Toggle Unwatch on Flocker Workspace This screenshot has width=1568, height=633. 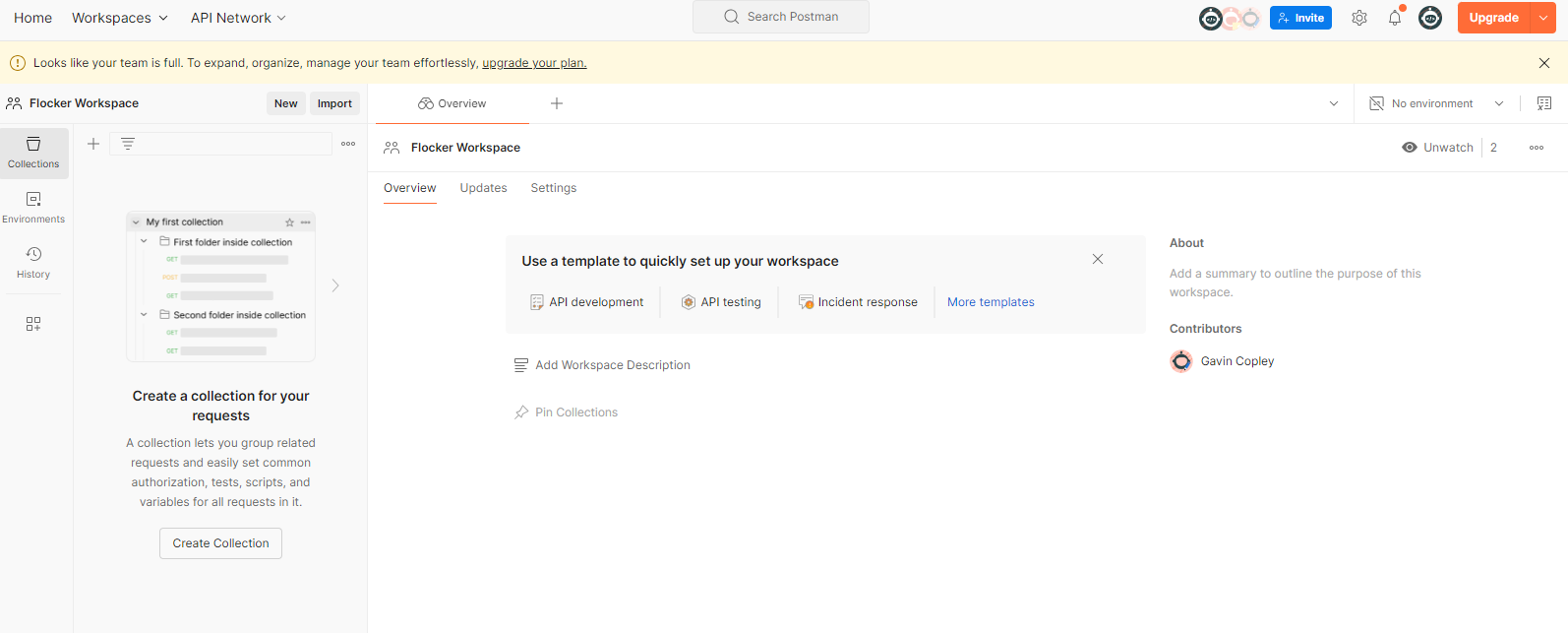pyautogui.click(x=1438, y=148)
